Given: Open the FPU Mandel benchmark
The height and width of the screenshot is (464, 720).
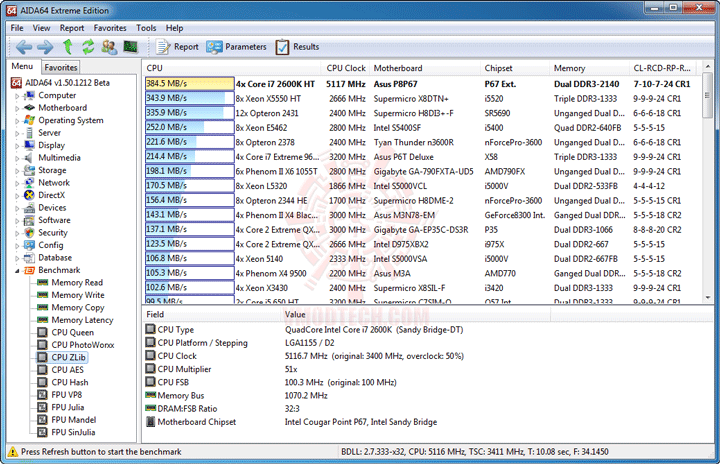Looking at the screenshot, I should pyautogui.click(x=73, y=419).
